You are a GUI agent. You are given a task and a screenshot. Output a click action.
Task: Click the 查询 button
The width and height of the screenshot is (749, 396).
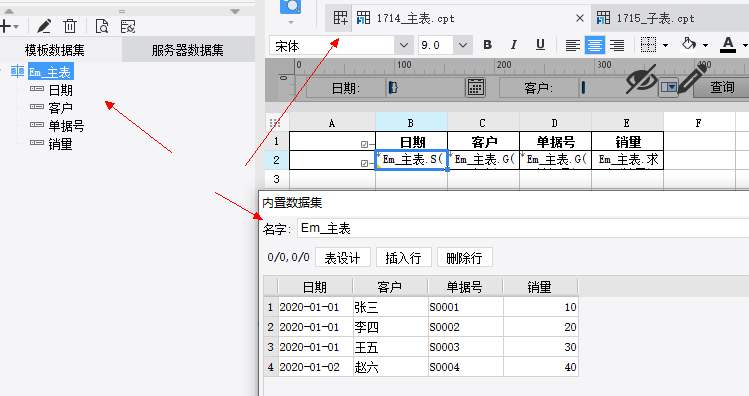coord(721,87)
